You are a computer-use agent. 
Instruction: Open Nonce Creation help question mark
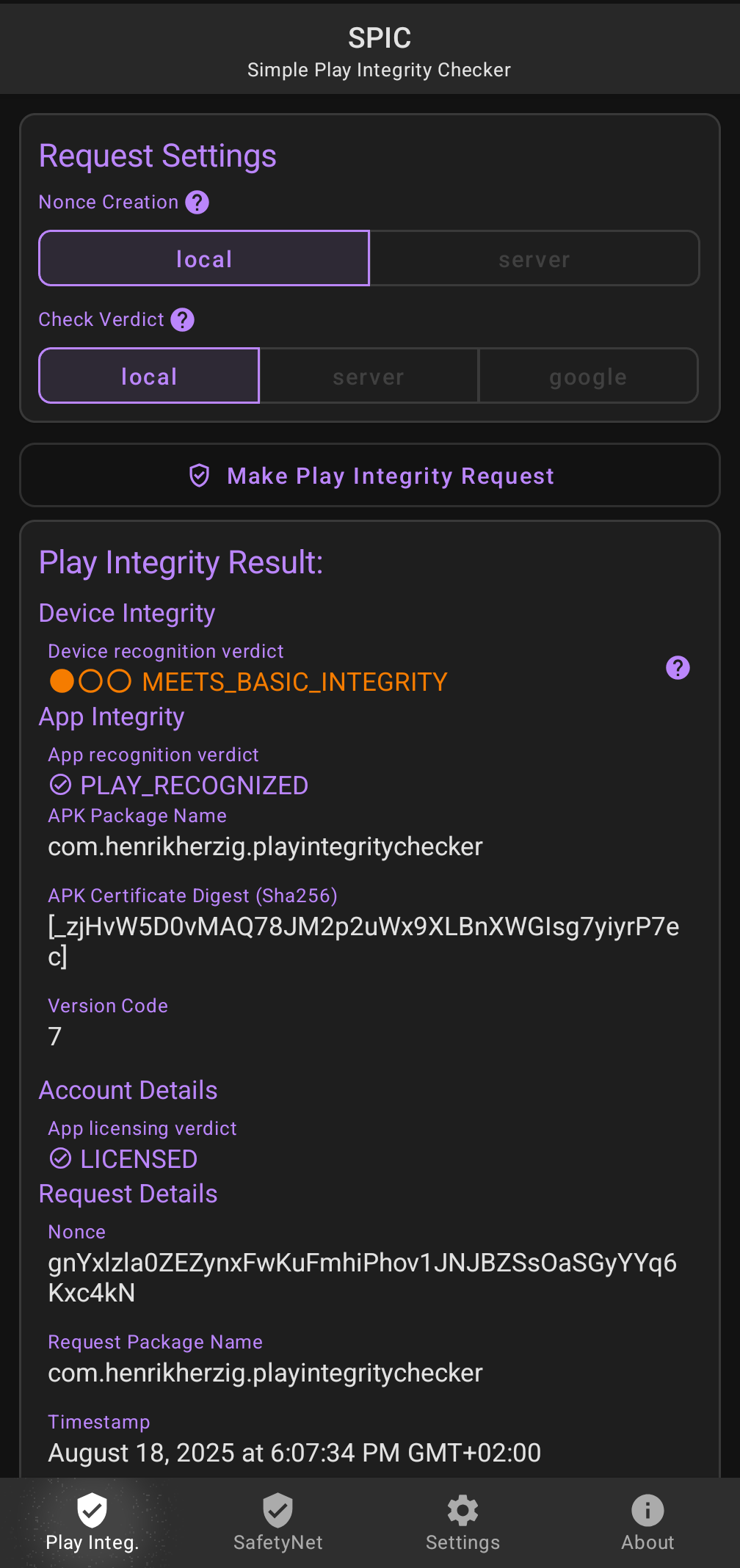[x=197, y=202]
